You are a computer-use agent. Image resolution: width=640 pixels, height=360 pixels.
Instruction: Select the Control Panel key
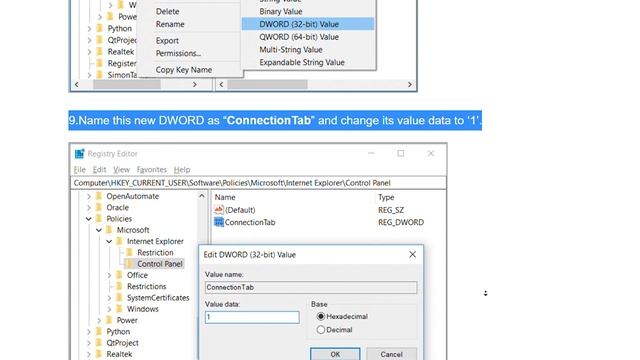(x=160, y=264)
